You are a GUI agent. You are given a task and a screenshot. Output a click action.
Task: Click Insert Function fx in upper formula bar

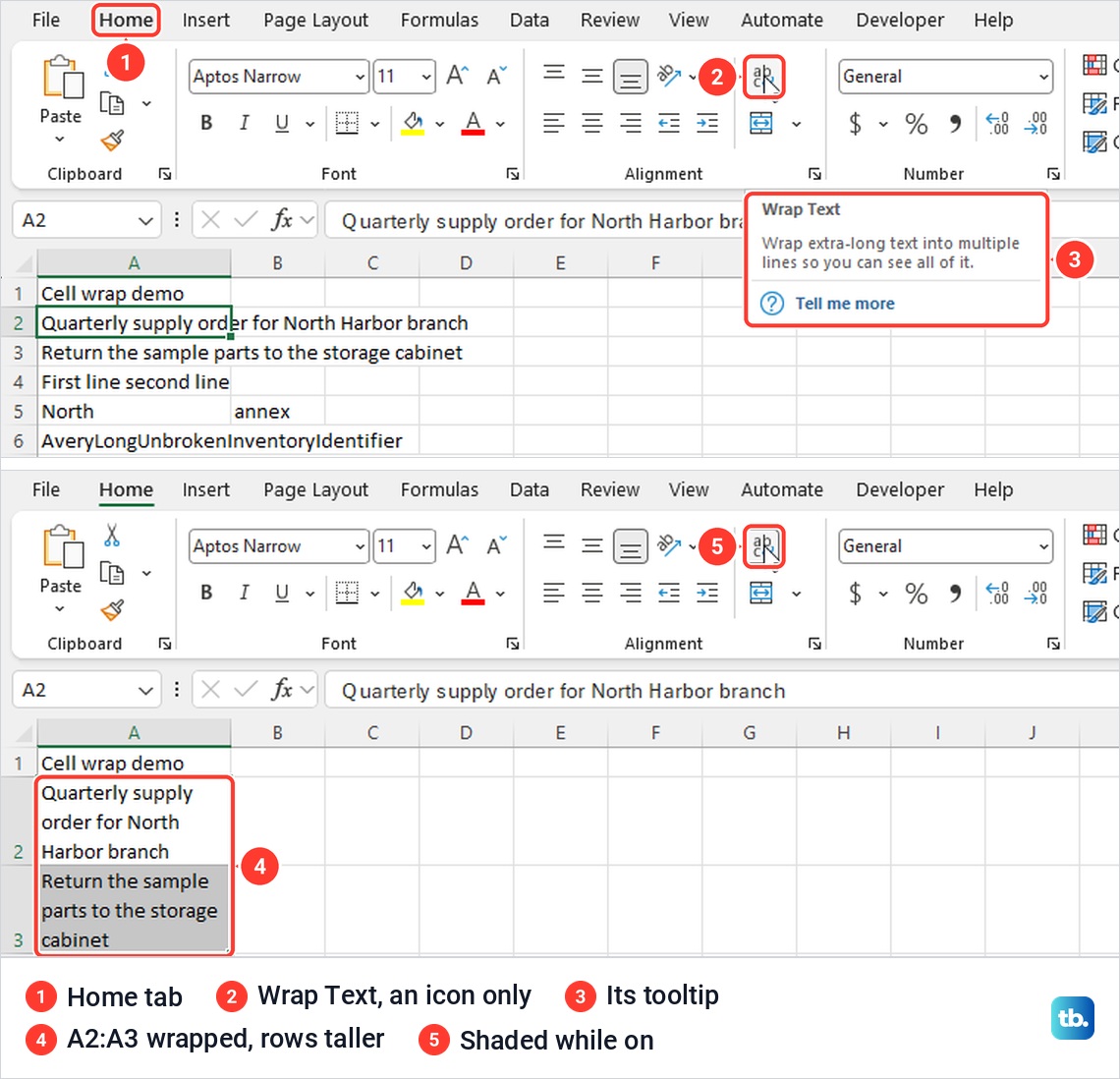283,219
